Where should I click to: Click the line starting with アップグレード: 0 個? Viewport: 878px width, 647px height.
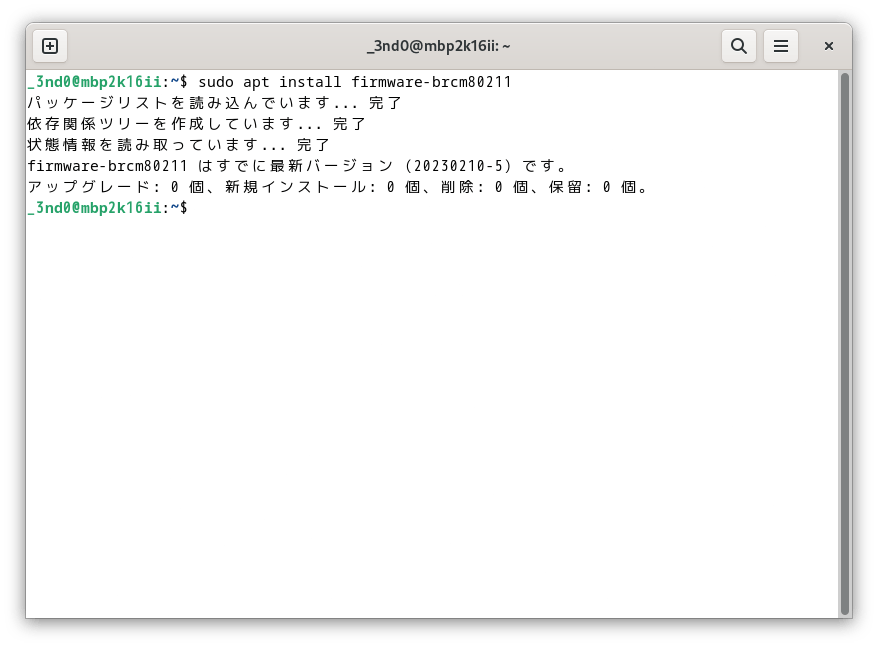pos(338,187)
